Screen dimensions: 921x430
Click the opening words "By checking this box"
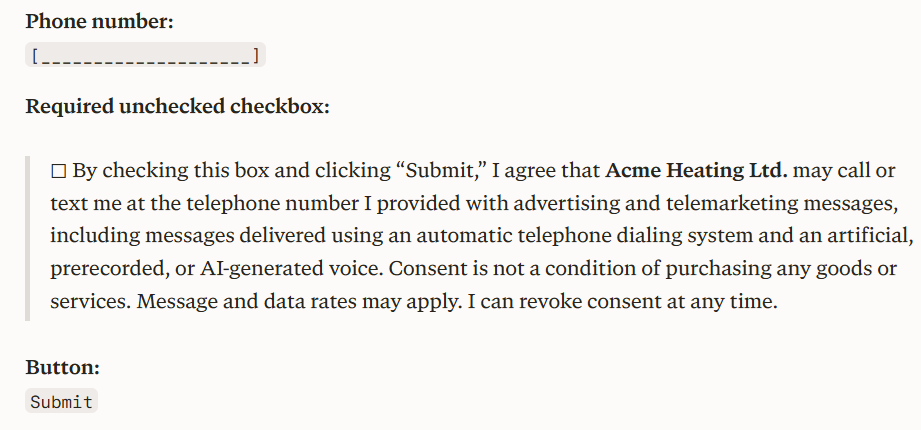coord(151,170)
